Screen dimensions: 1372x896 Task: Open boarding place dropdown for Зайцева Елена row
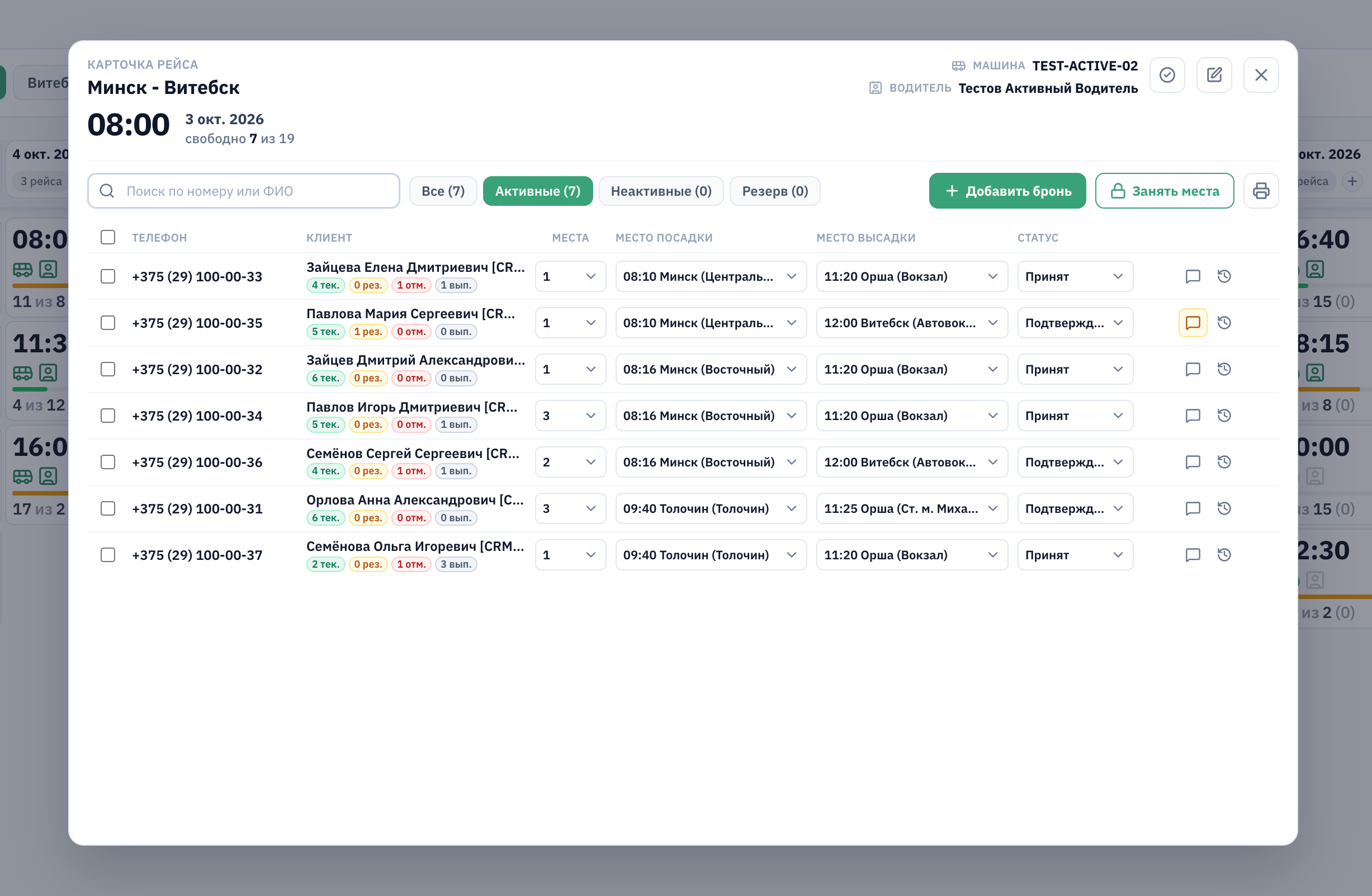point(710,276)
